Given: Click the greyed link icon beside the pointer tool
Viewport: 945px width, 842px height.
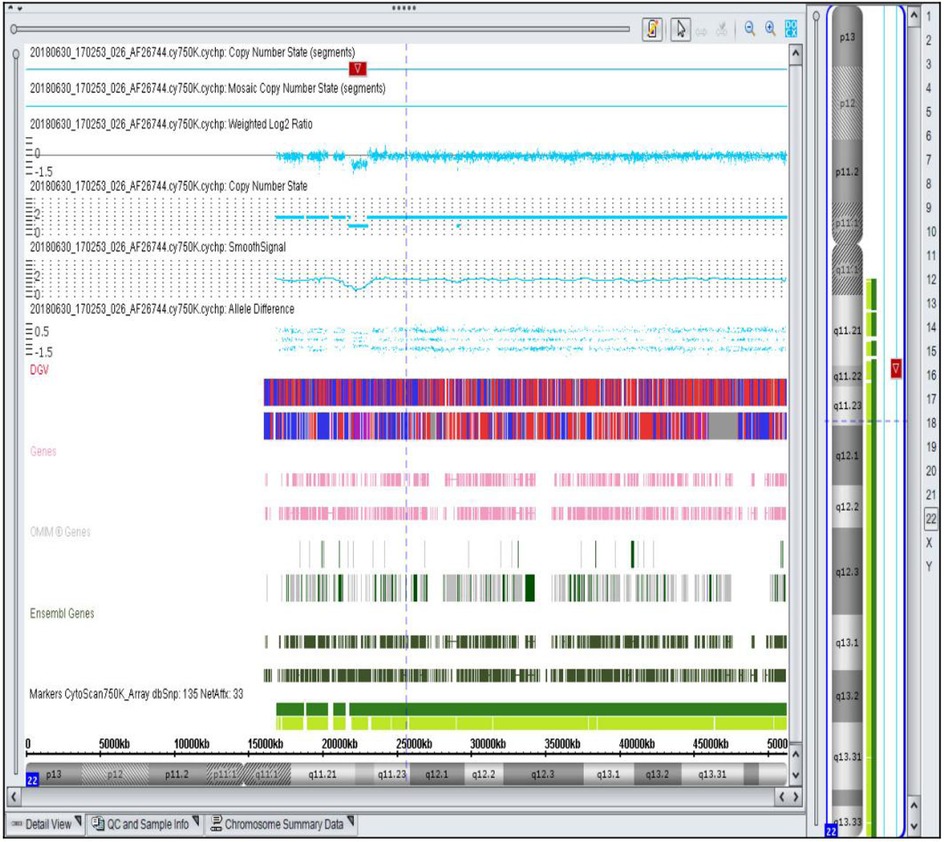Looking at the screenshot, I should click(x=701, y=30).
